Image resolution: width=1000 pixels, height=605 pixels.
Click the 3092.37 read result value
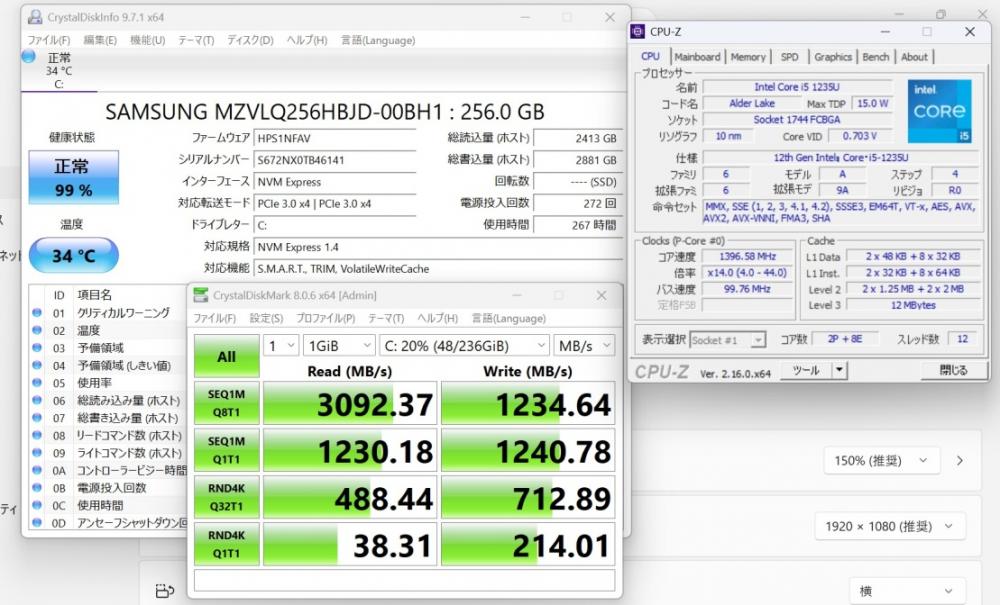(x=349, y=403)
